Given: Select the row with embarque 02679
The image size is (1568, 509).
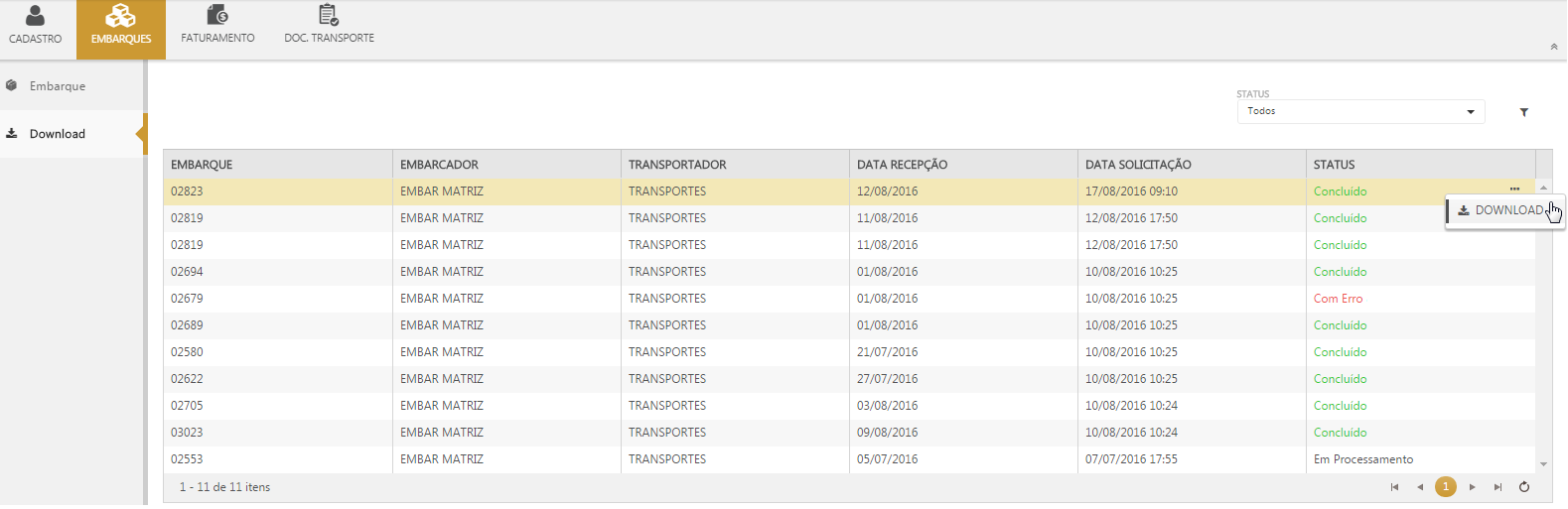Looking at the screenshot, I should tap(695, 299).
